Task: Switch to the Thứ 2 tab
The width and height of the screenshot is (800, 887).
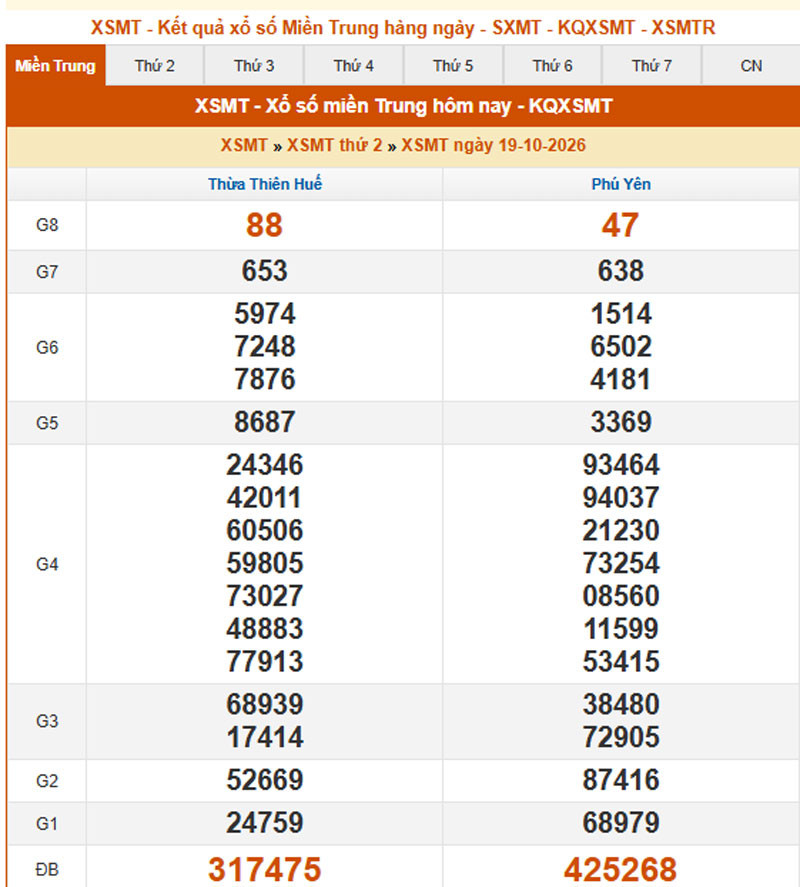Action: point(154,66)
